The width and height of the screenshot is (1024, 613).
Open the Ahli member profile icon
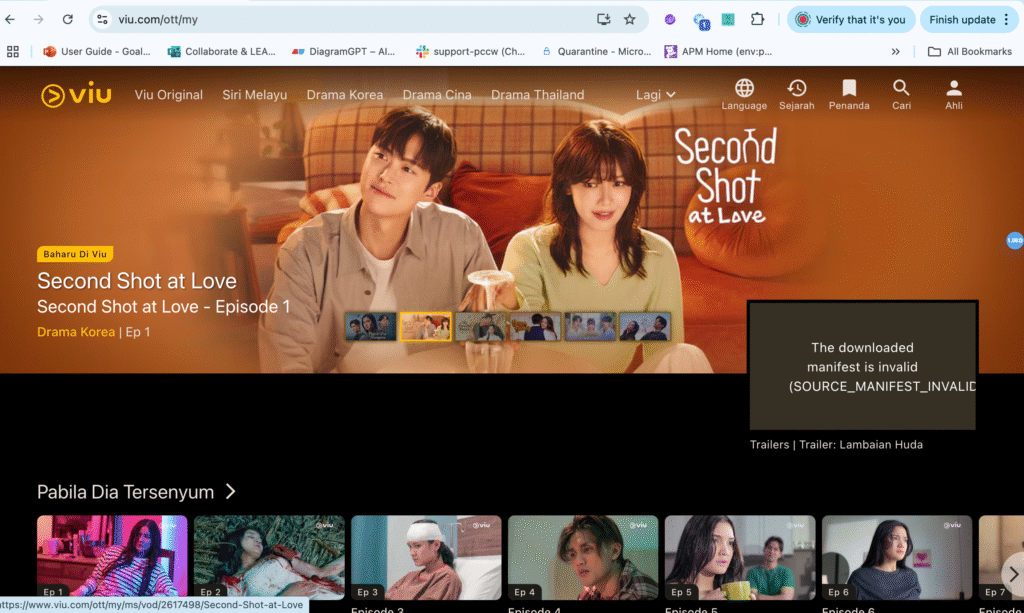point(953,95)
